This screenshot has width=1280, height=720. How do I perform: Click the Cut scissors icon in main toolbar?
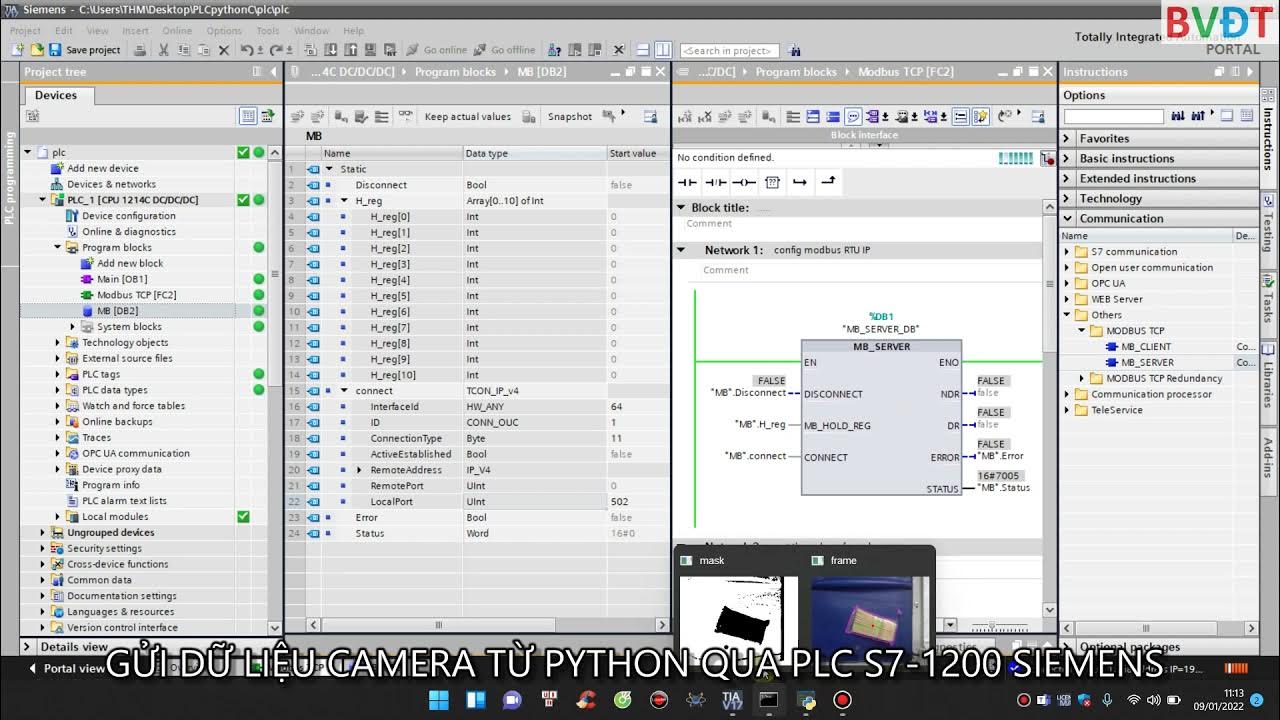click(164, 50)
